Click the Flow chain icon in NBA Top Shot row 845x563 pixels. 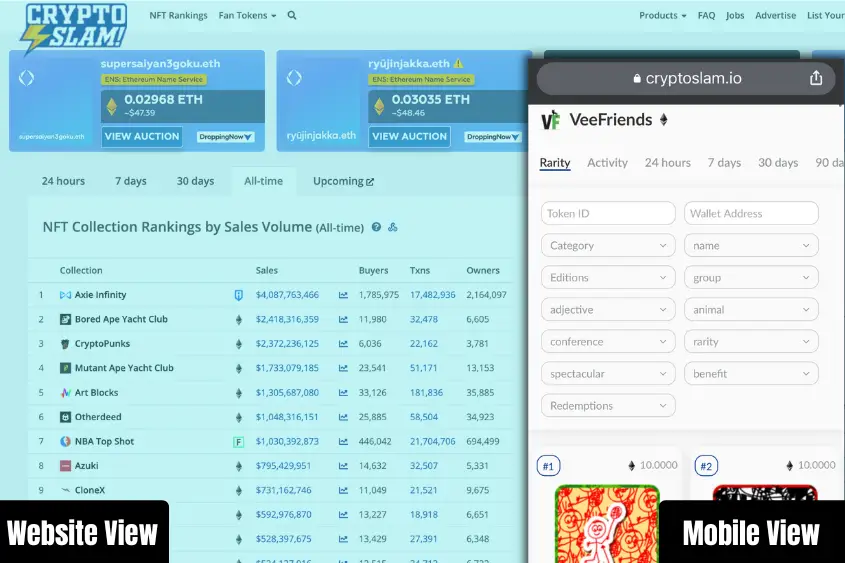pos(238,442)
